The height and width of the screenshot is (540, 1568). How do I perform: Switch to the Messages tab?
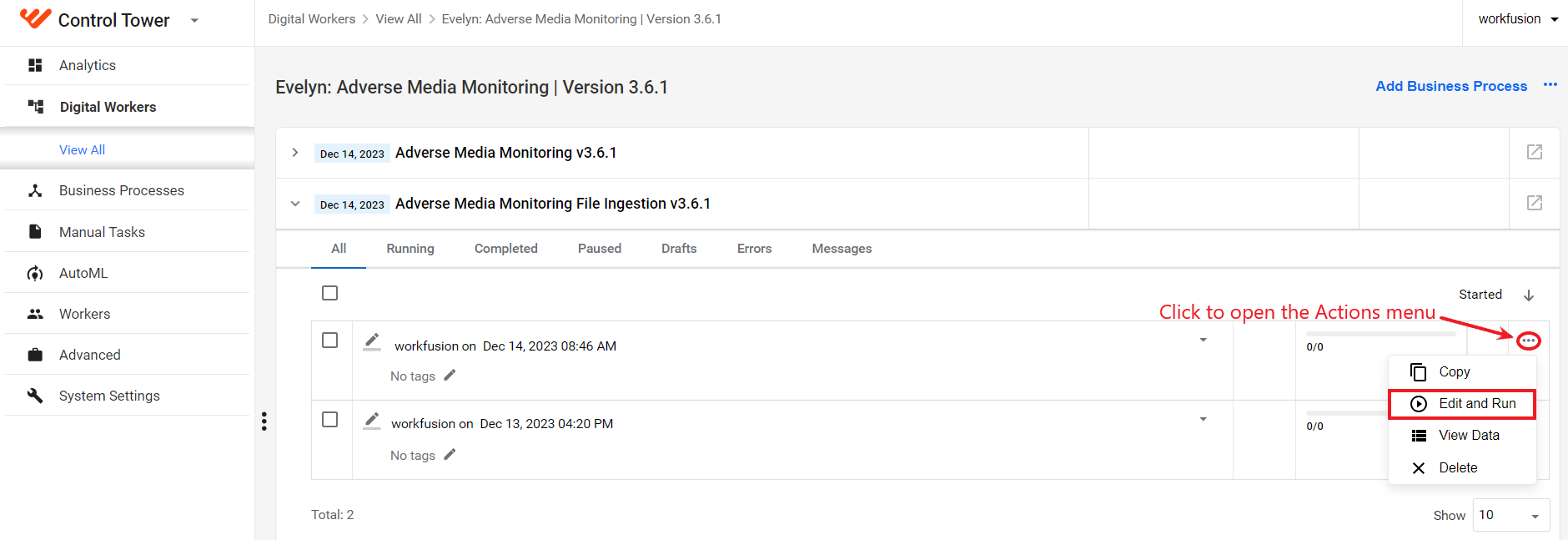pyautogui.click(x=842, y=249)
